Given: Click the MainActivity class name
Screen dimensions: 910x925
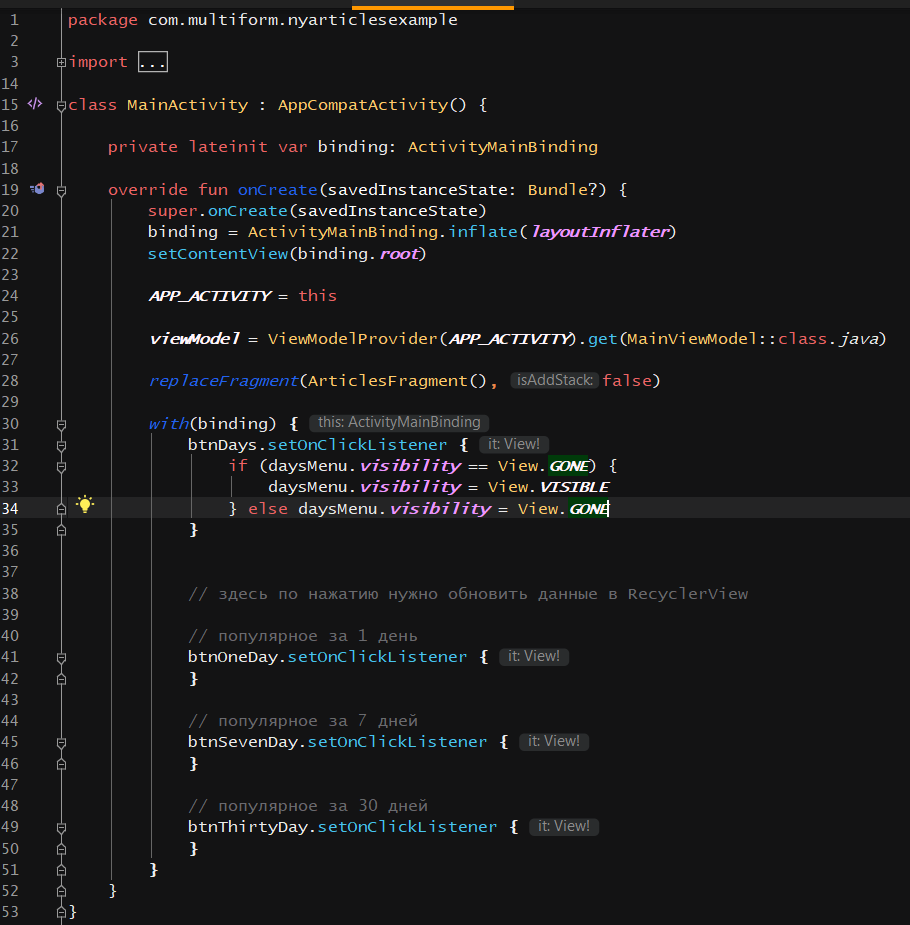Looking at the screenshot, I should (x=188, y=105).
